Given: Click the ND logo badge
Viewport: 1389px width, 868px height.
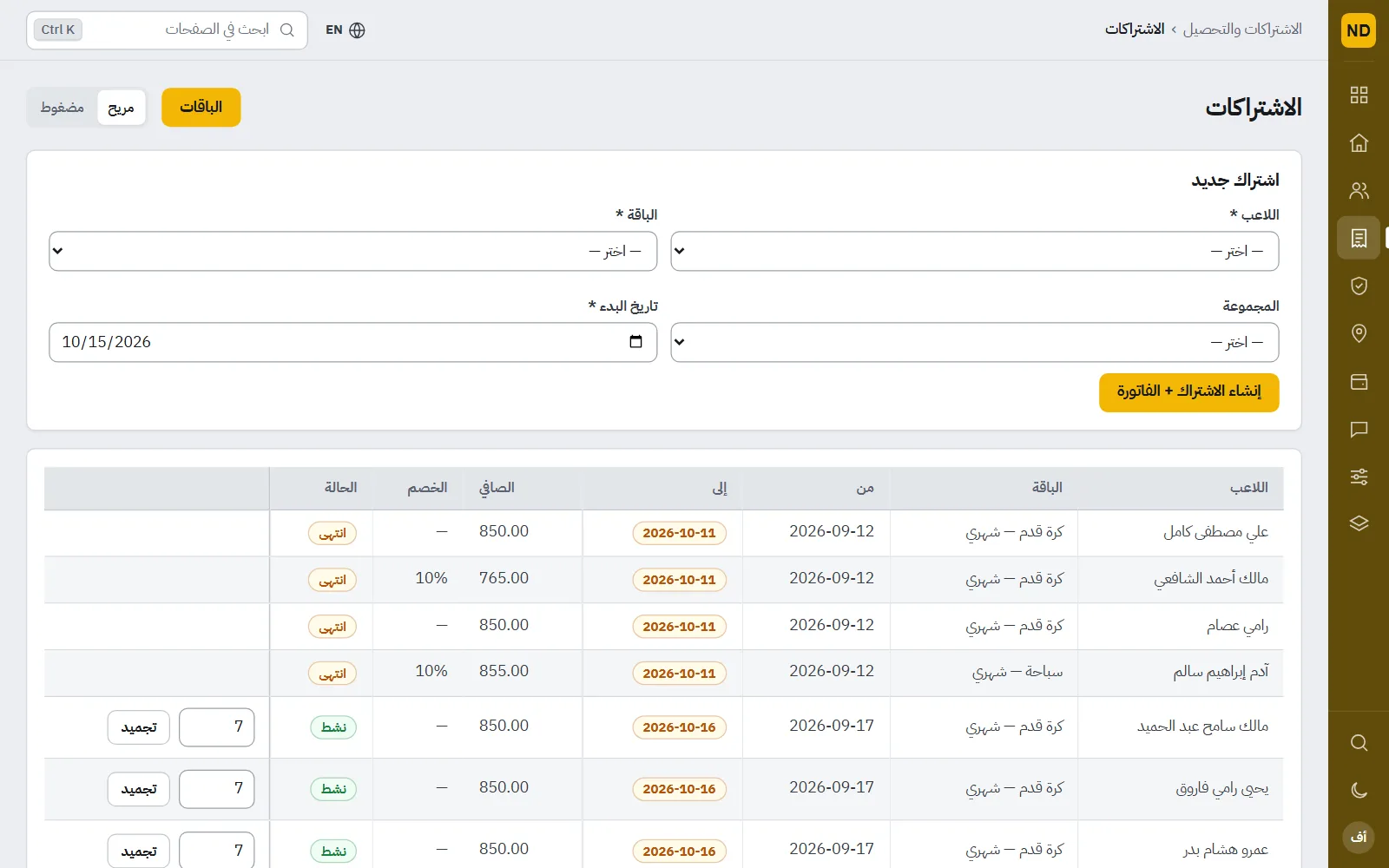Looking at the screenshot, I should pyautogui.click(x=1359, y=30).
